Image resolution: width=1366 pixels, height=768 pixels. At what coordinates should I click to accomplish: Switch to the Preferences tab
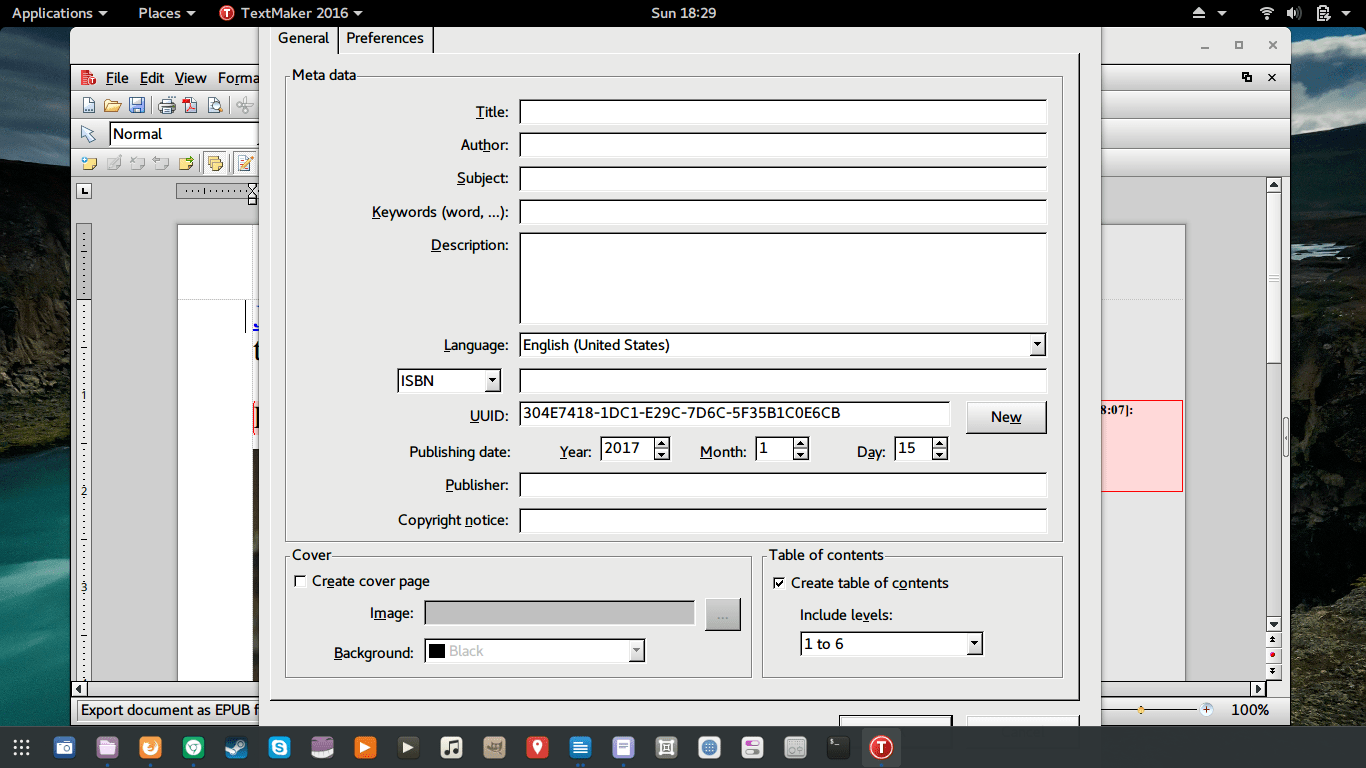coord(385,38)
